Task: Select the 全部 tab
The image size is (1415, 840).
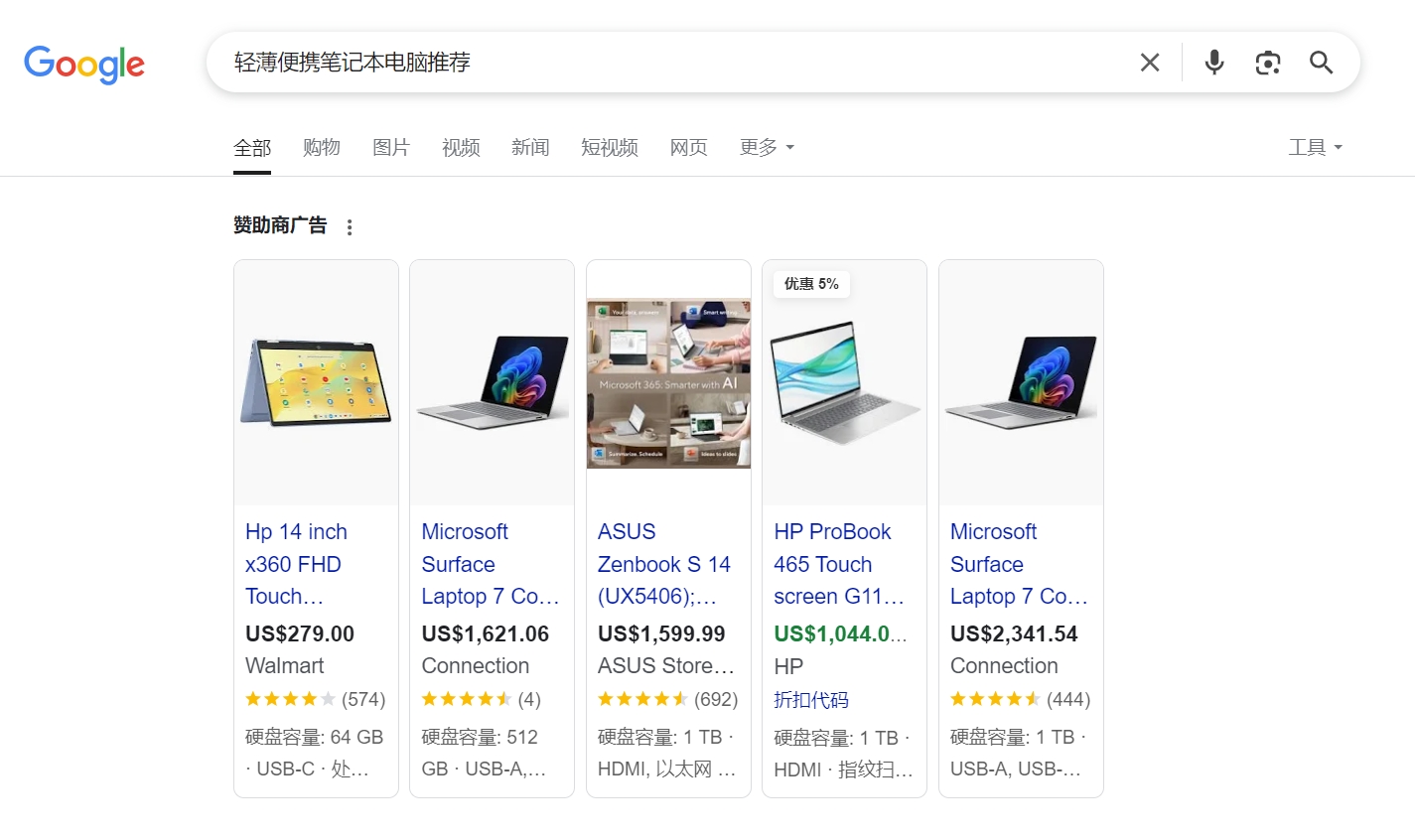Action: pyautogui.click(x=252, y=148)
